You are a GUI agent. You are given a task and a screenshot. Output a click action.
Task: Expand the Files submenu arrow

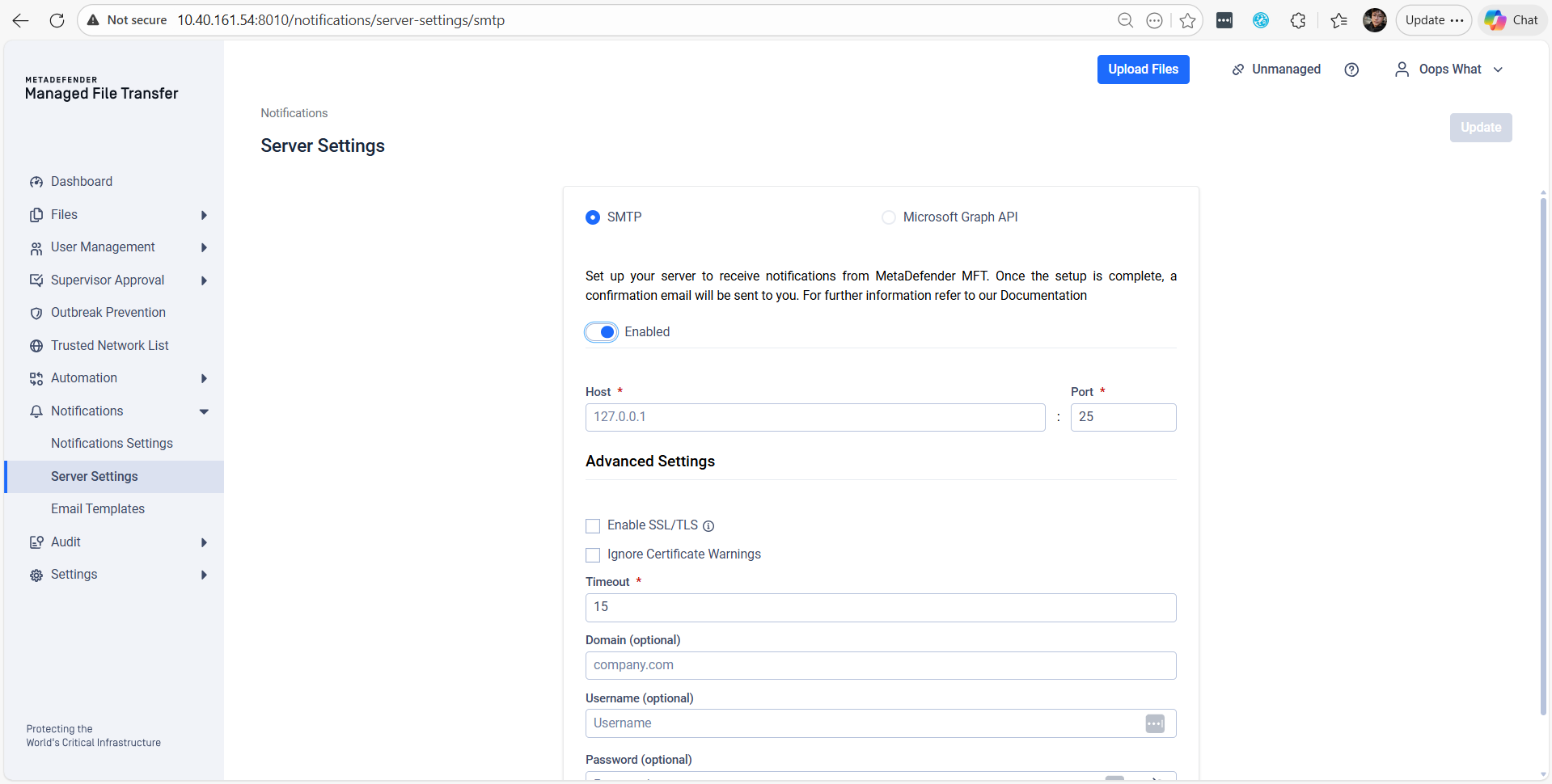(x=204, y=215)
